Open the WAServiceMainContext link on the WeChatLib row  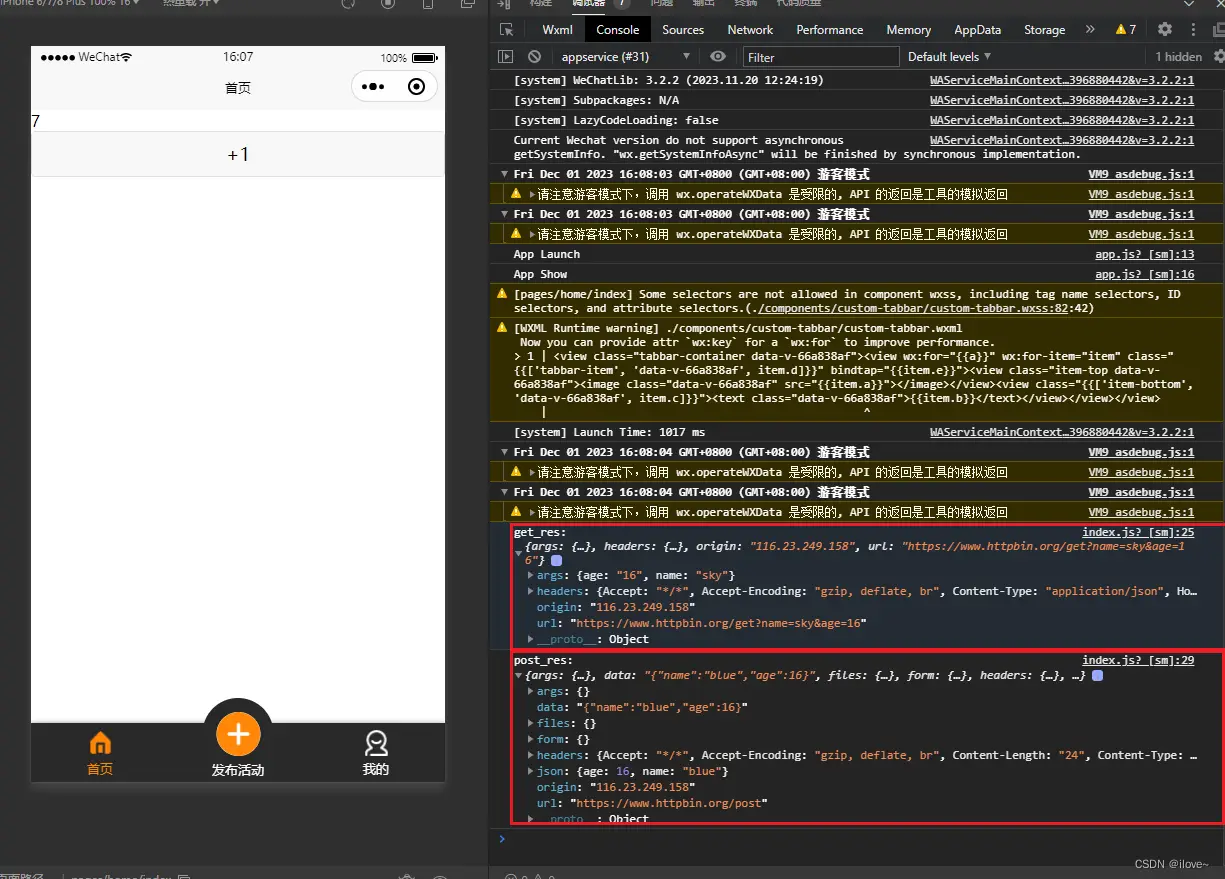click(1062, 80)
